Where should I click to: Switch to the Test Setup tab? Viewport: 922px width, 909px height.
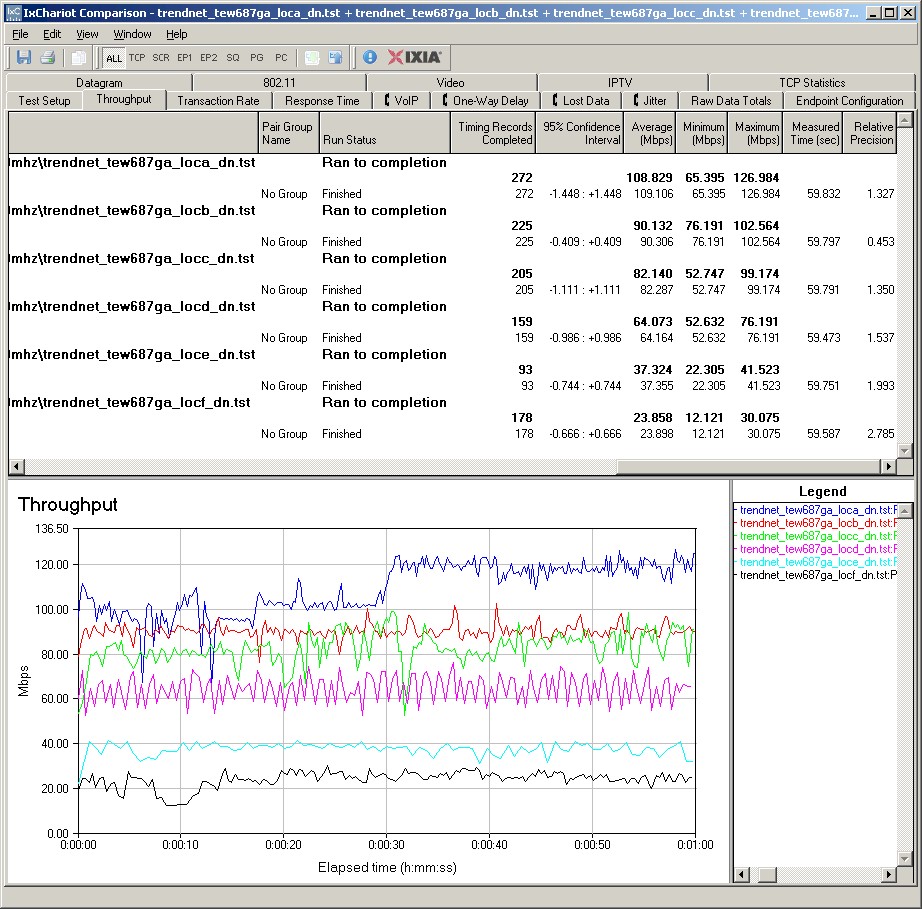(44, 101)
